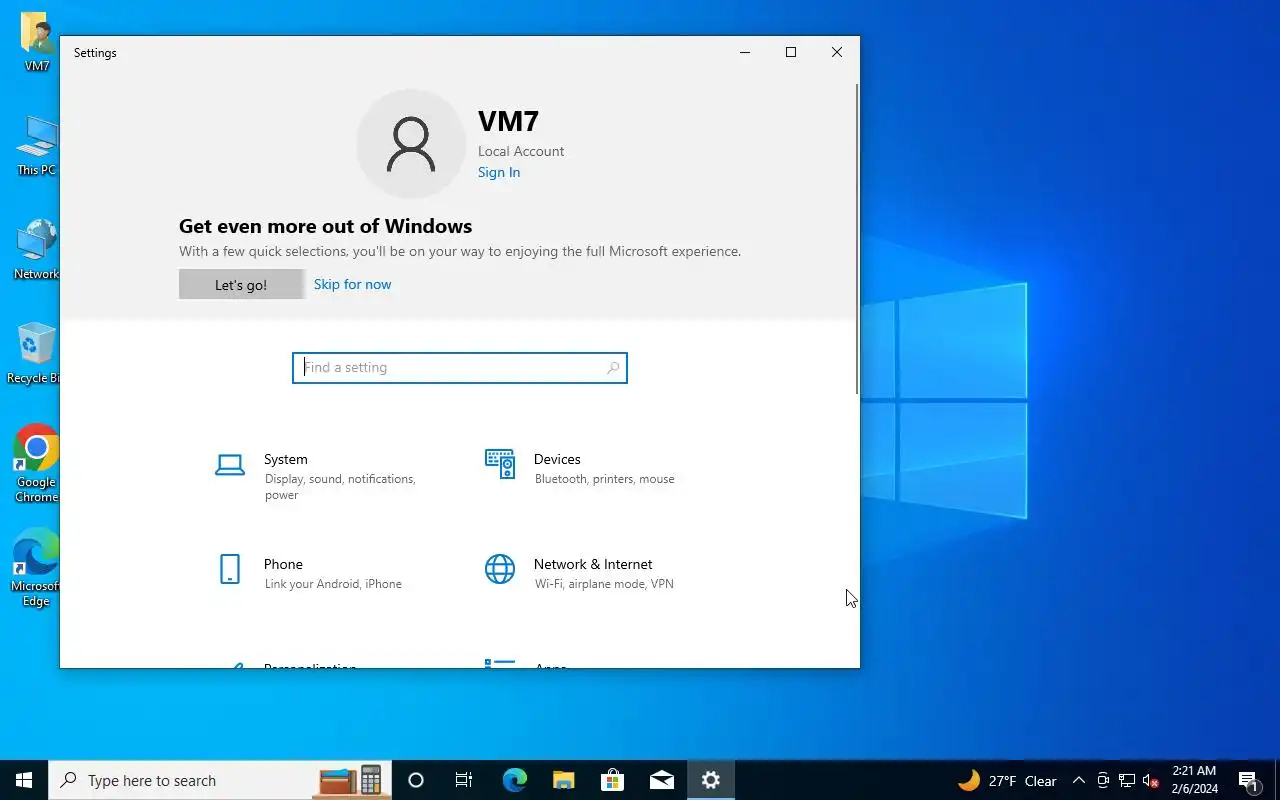
Task: Launch Microsoft Edge from the taskbar
Action: pyautogui.click(x=514, y=780)
